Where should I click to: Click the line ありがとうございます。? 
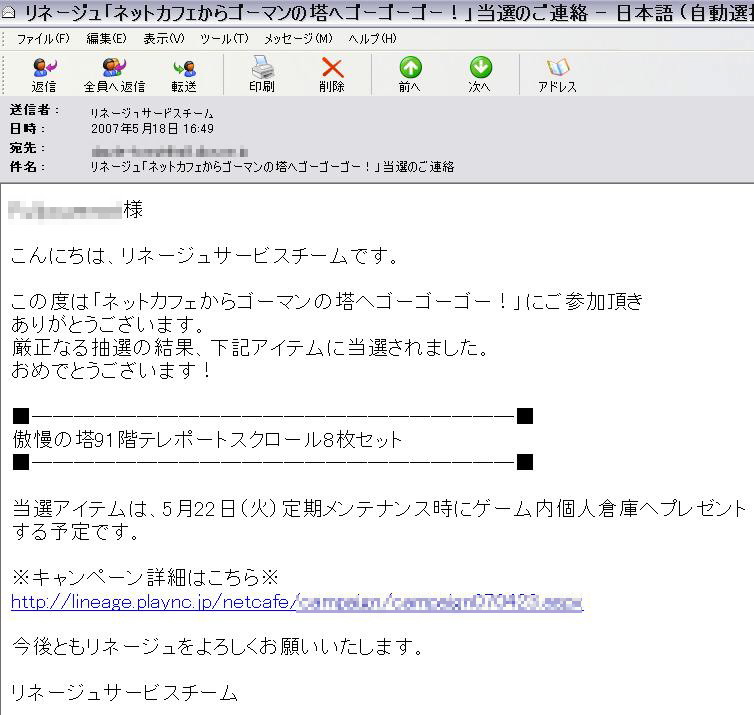click(x=108, y=325)
